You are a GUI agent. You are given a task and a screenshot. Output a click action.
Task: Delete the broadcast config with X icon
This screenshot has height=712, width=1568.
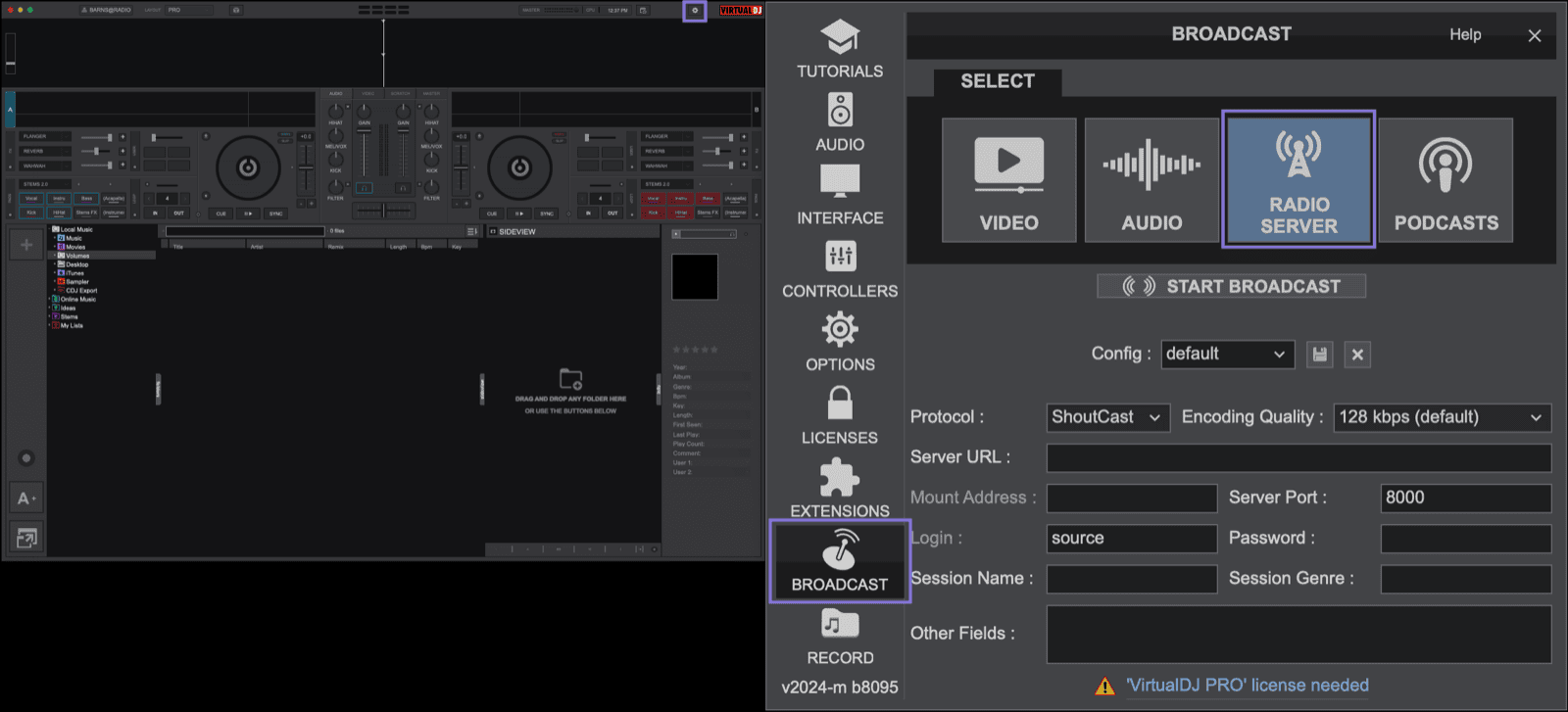click(1357, 355)
